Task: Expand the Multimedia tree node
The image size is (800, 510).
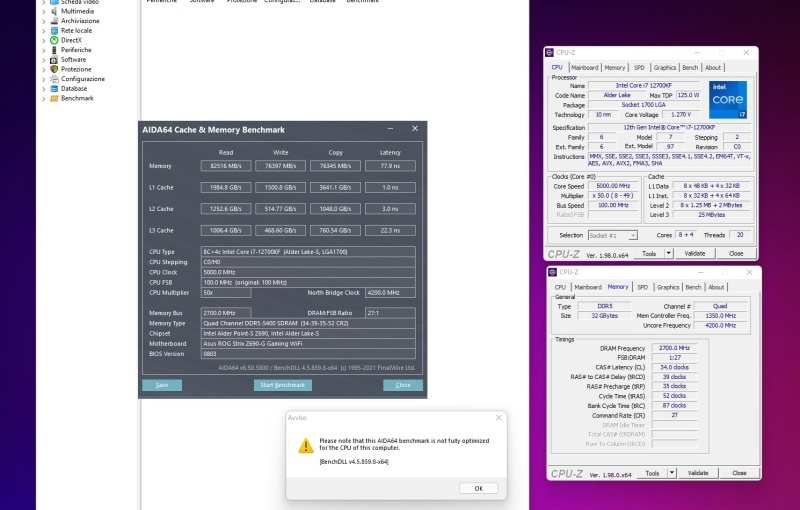Action: (43, 11)
